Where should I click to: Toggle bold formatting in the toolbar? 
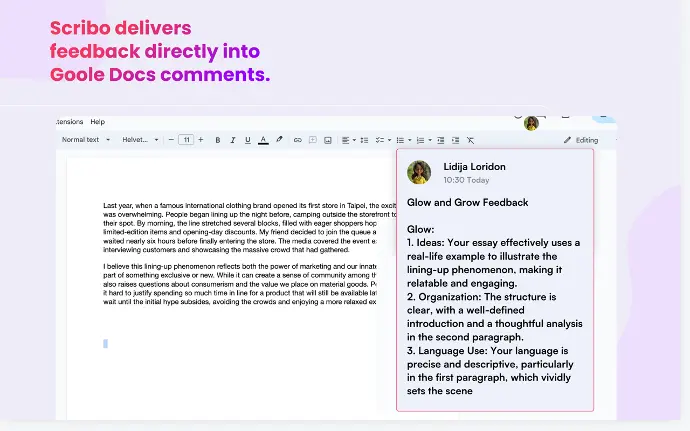tap(218, 140)
